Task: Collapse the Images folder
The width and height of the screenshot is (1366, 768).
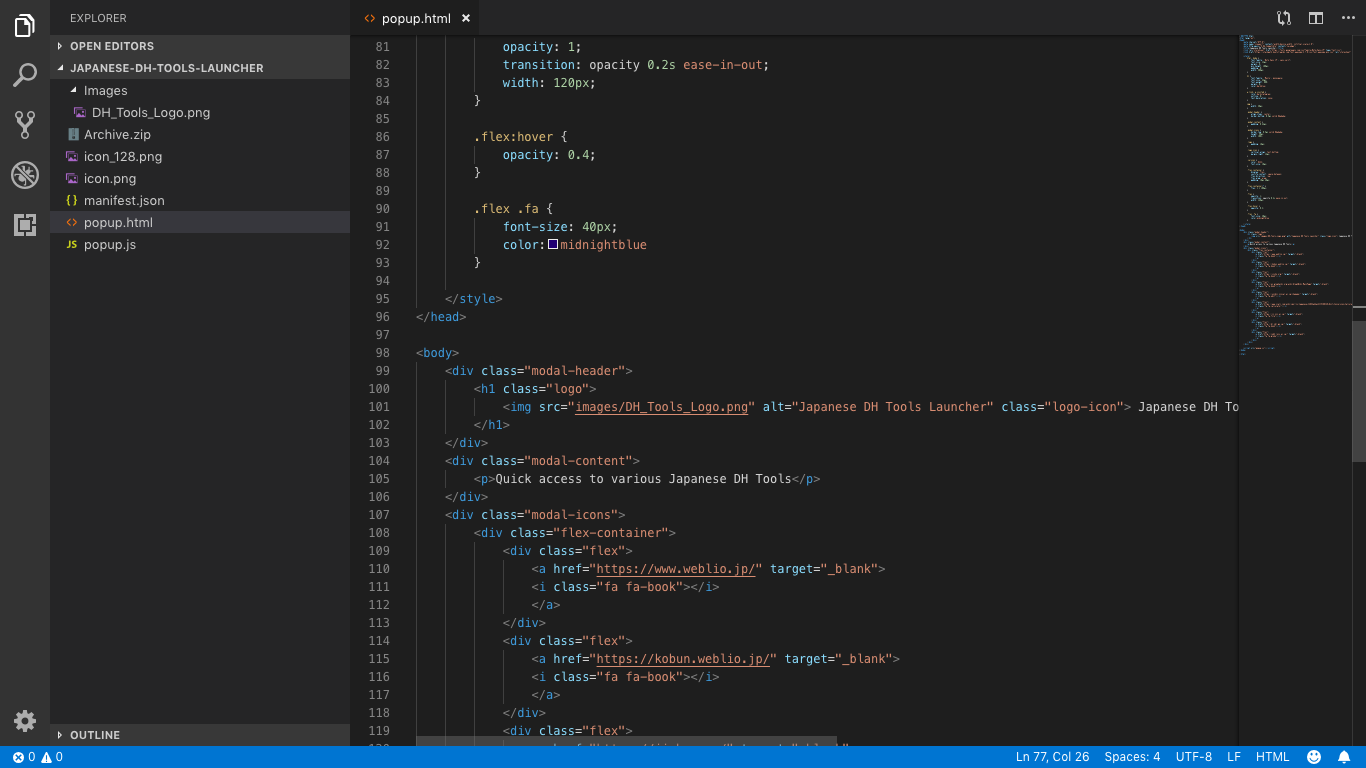Action: [200, 90]
